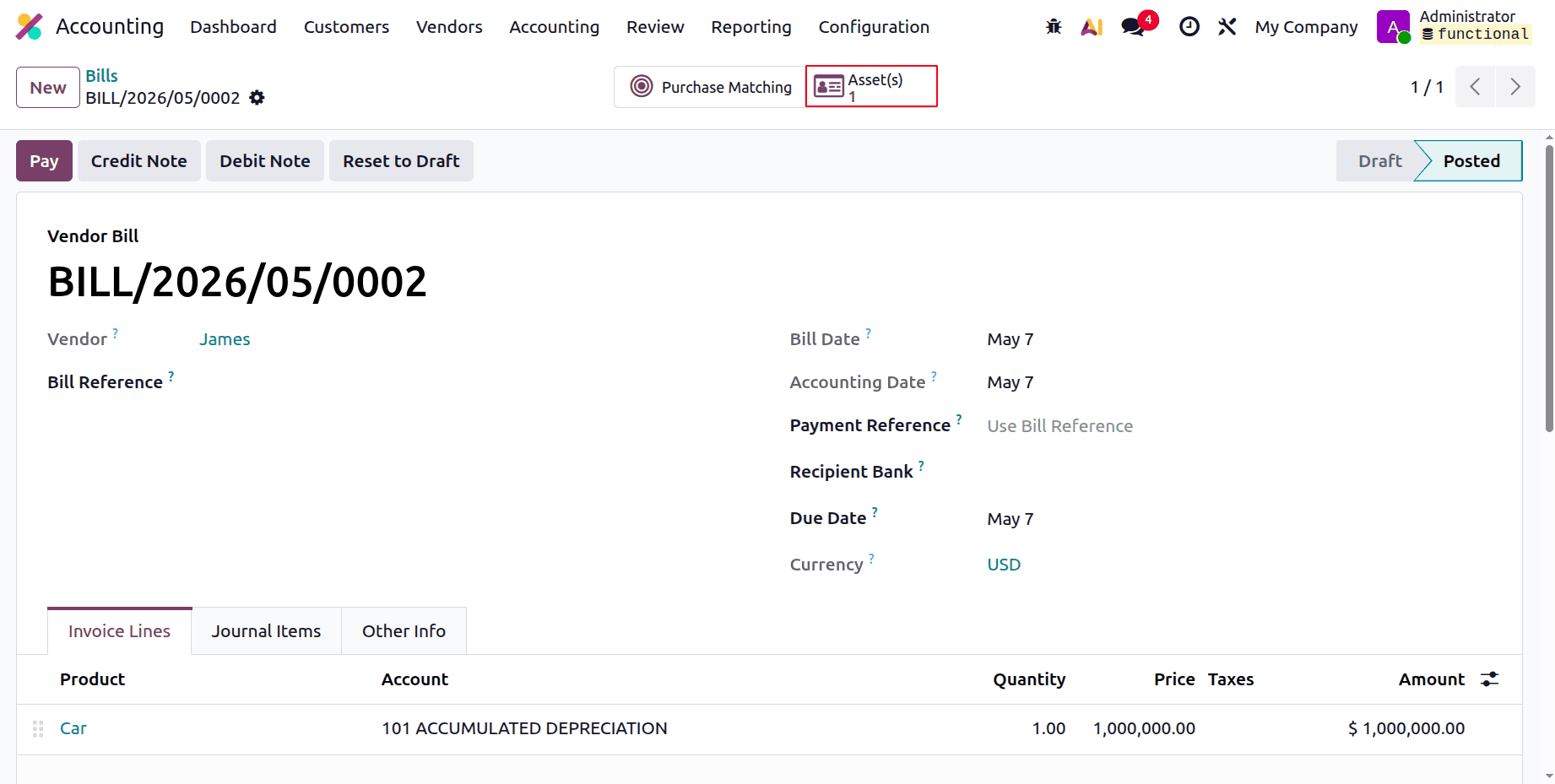Open the Review menu
Image resolution: width=1555 pixels, height=784 pixels.
tap(655, 27)
